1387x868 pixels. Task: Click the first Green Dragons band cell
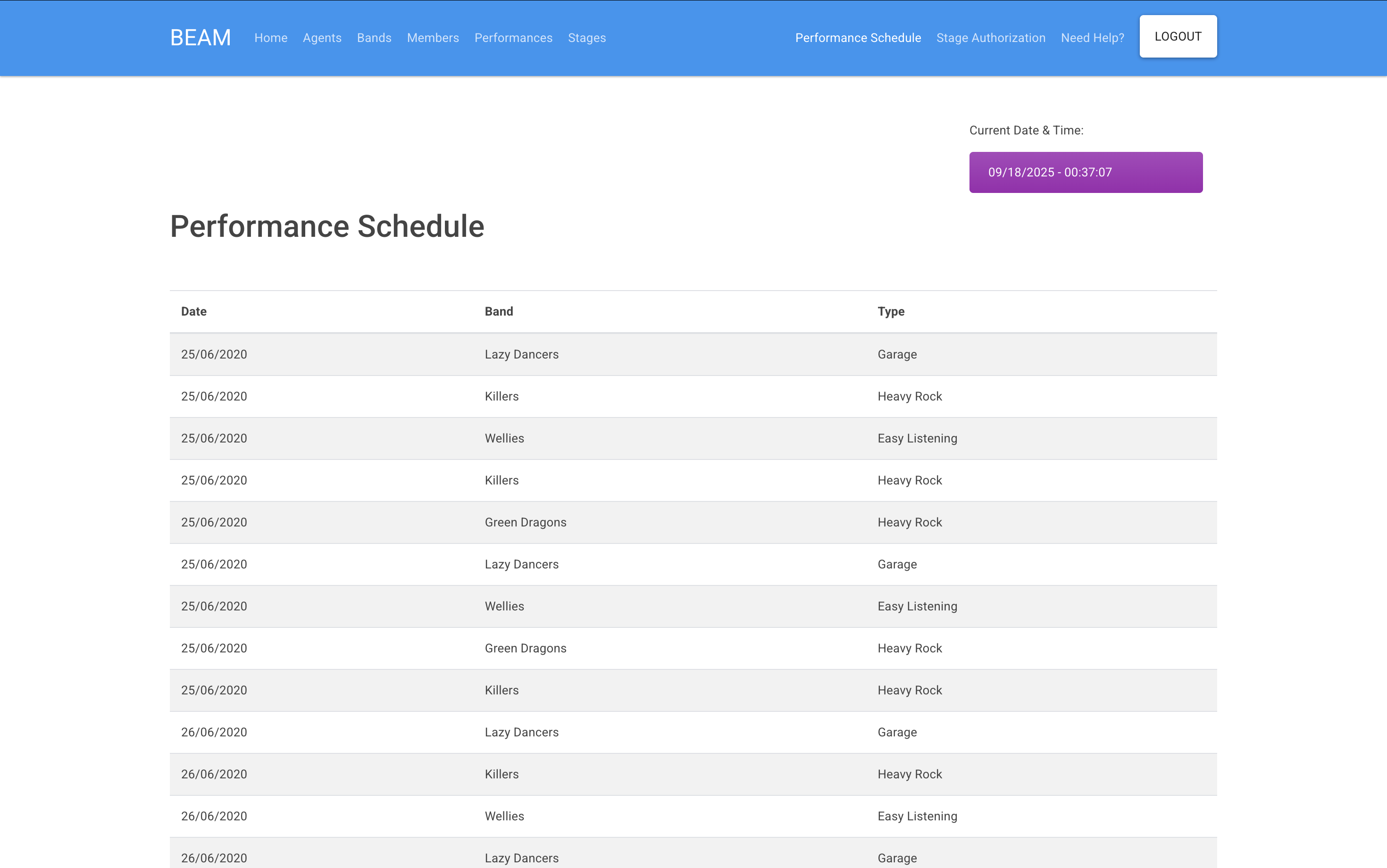525,522
